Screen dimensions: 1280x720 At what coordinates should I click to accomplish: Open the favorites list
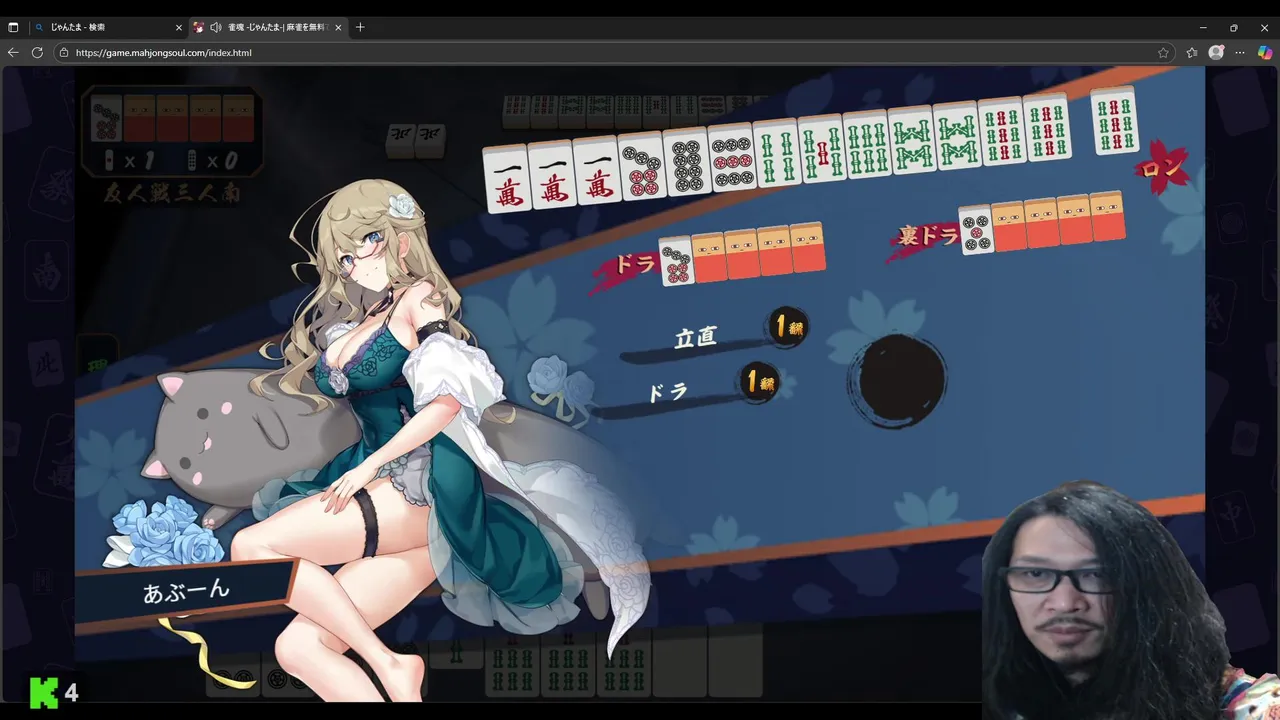(x=1192, y=52)
